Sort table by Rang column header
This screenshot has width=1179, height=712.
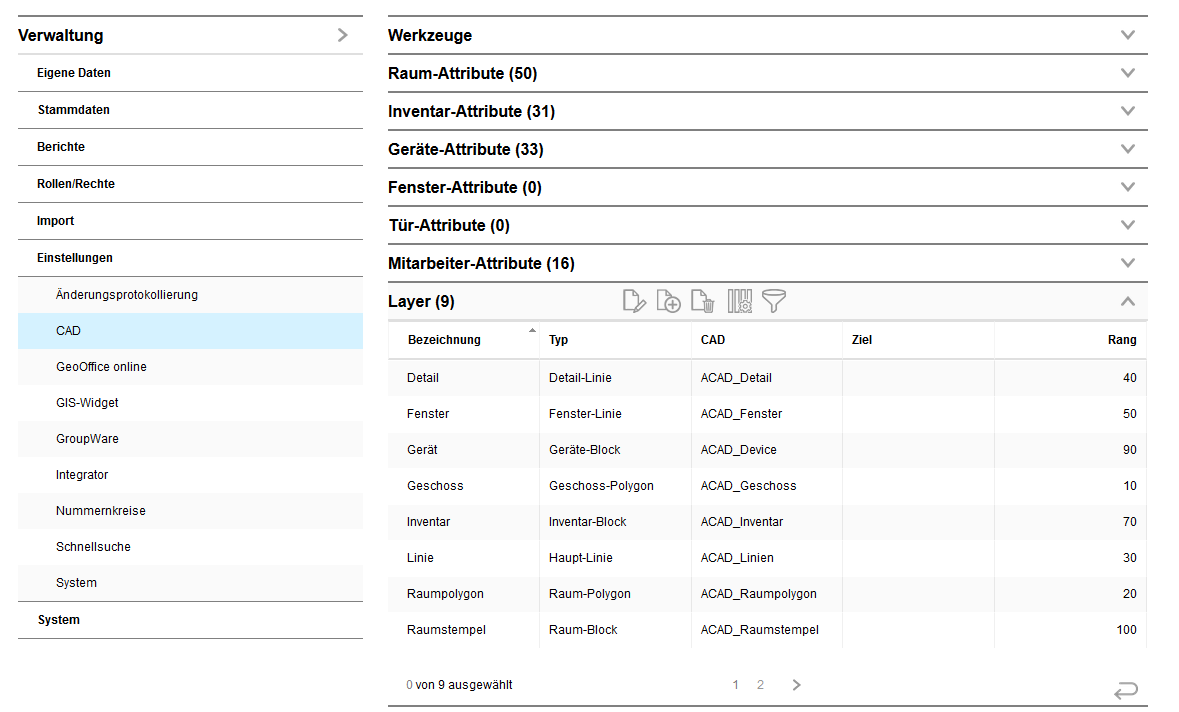1121,340
